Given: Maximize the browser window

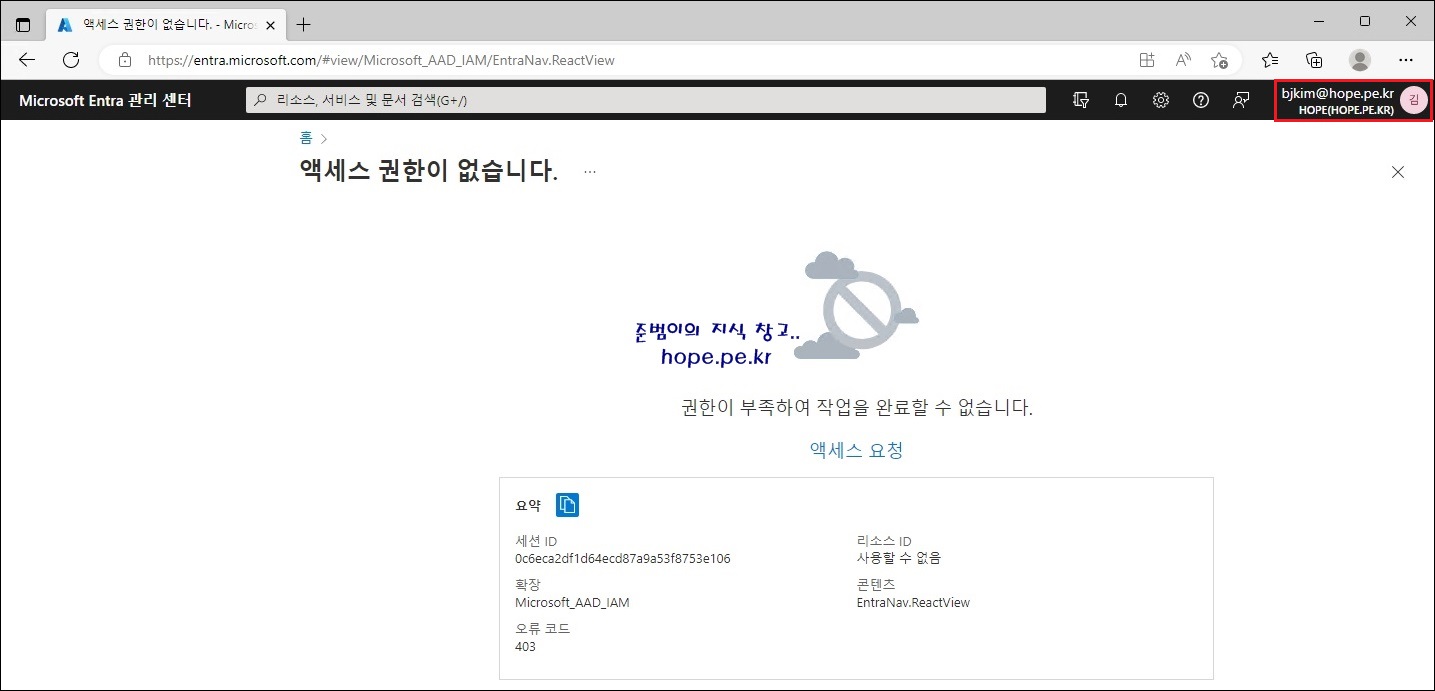Looking at the screenshot, I should tap(1364, 22).
